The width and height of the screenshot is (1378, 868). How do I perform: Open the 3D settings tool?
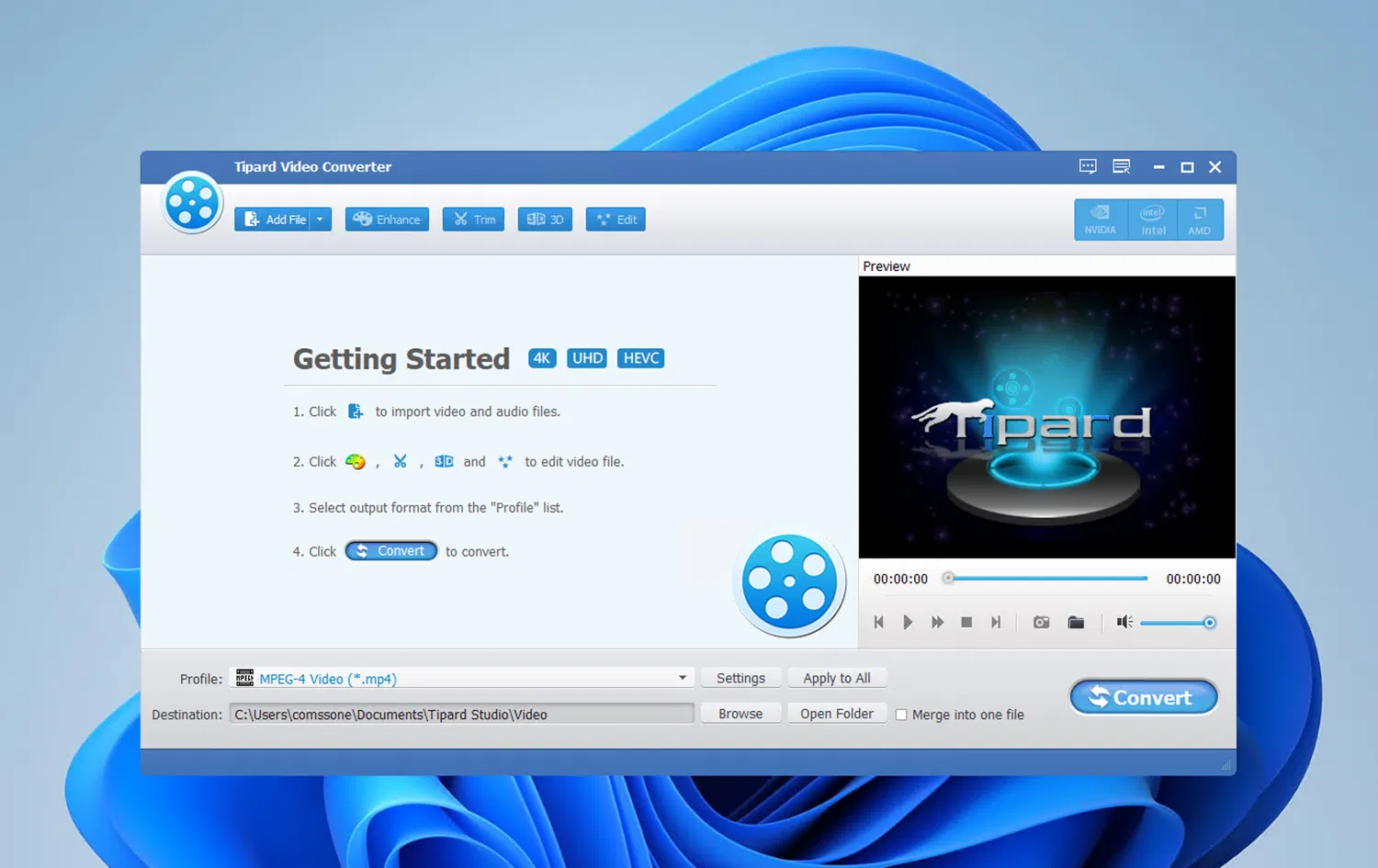[x=545, y=220]
